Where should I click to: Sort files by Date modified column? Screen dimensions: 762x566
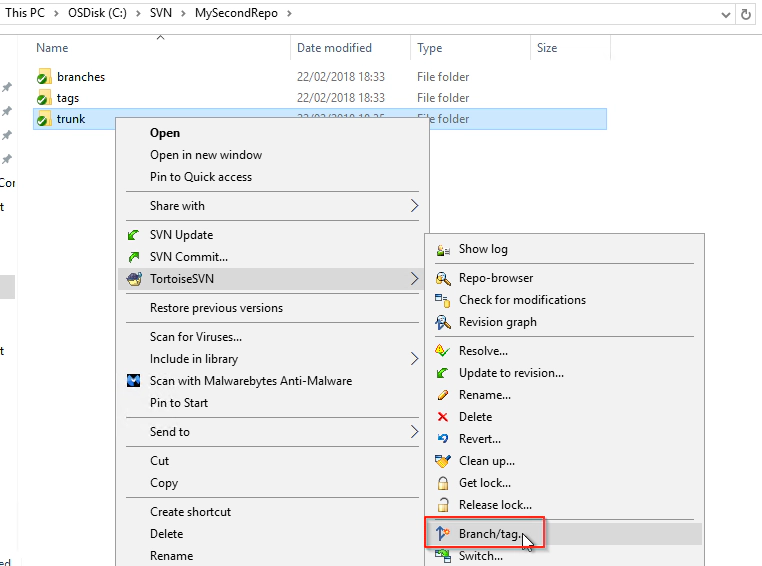(334, 48)
